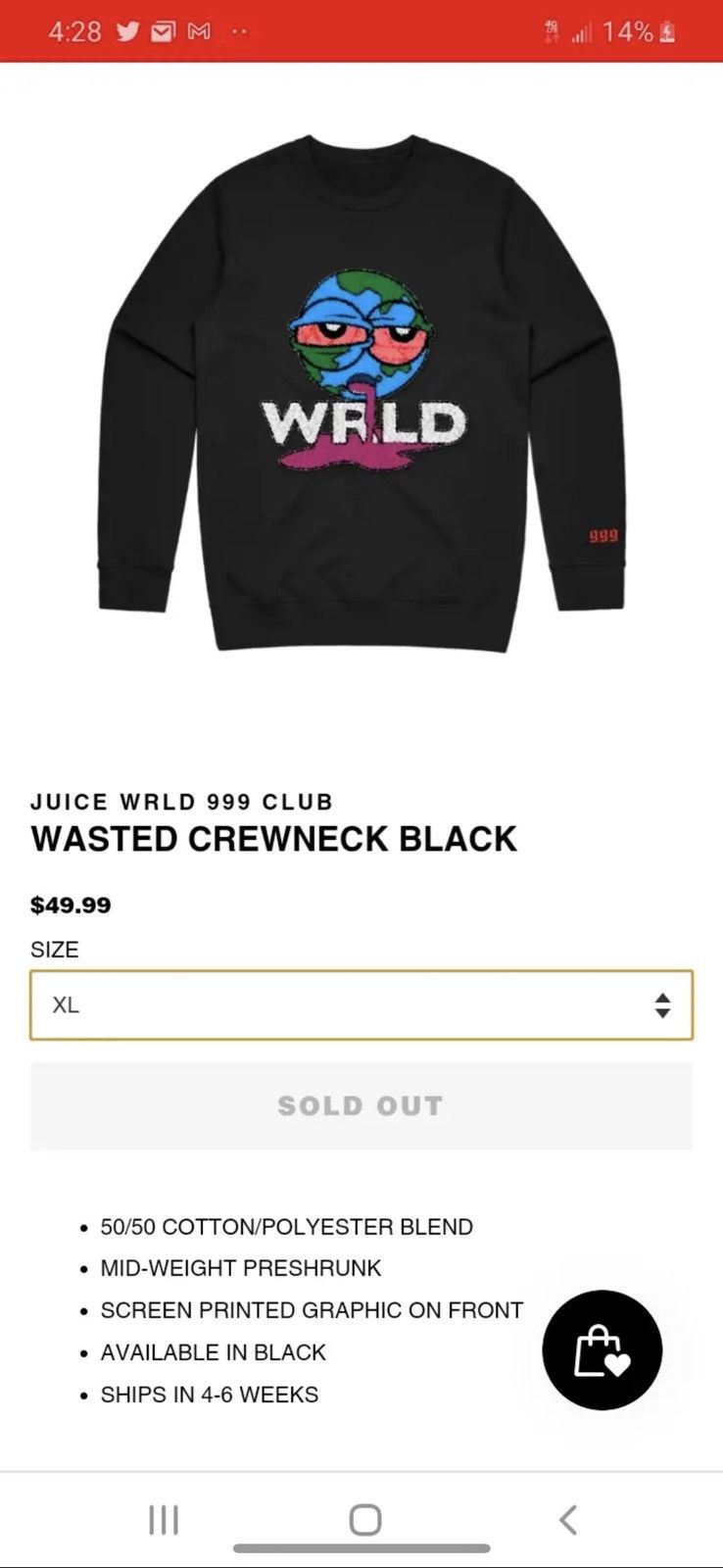Tap the Twitter notification icon in status bar

pos(128,31)
